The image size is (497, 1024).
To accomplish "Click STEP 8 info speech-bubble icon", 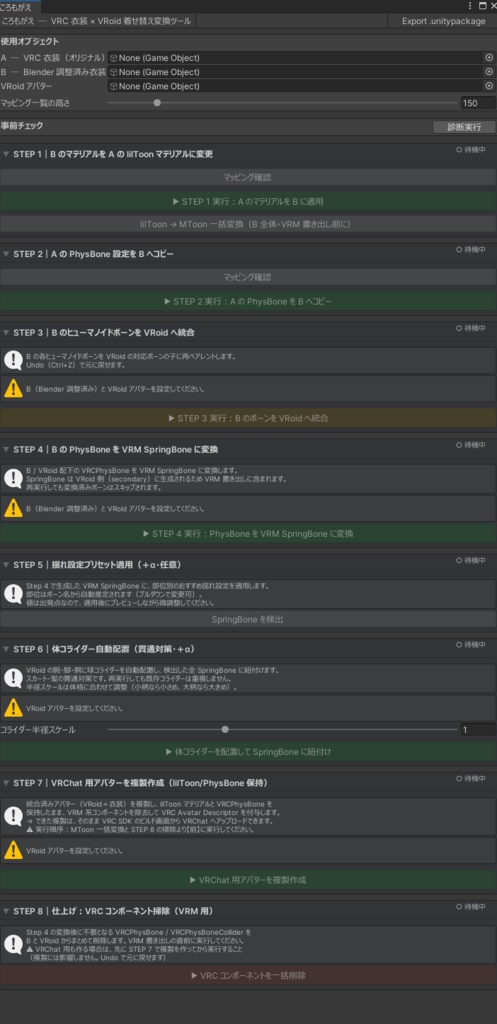I will (x=13, y=944).
